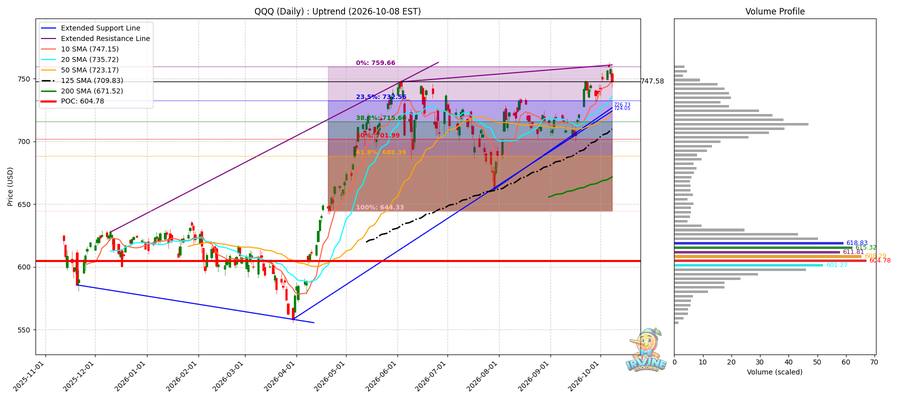
Task: Select the 125 SMA (709.83) legend entry
Action: tap(91, 80)
